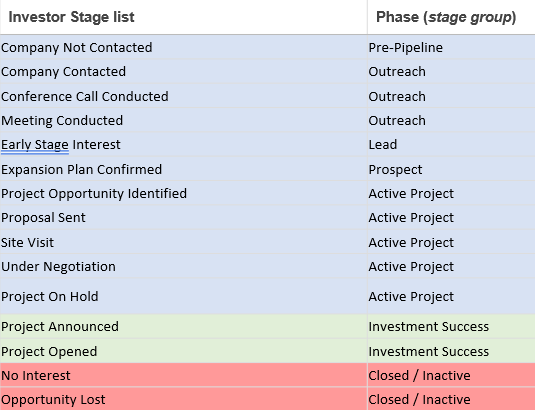This screenshot has height=410, width=535.
Task: Click the Company Not Contacted cell
Action: click(184, 47)
